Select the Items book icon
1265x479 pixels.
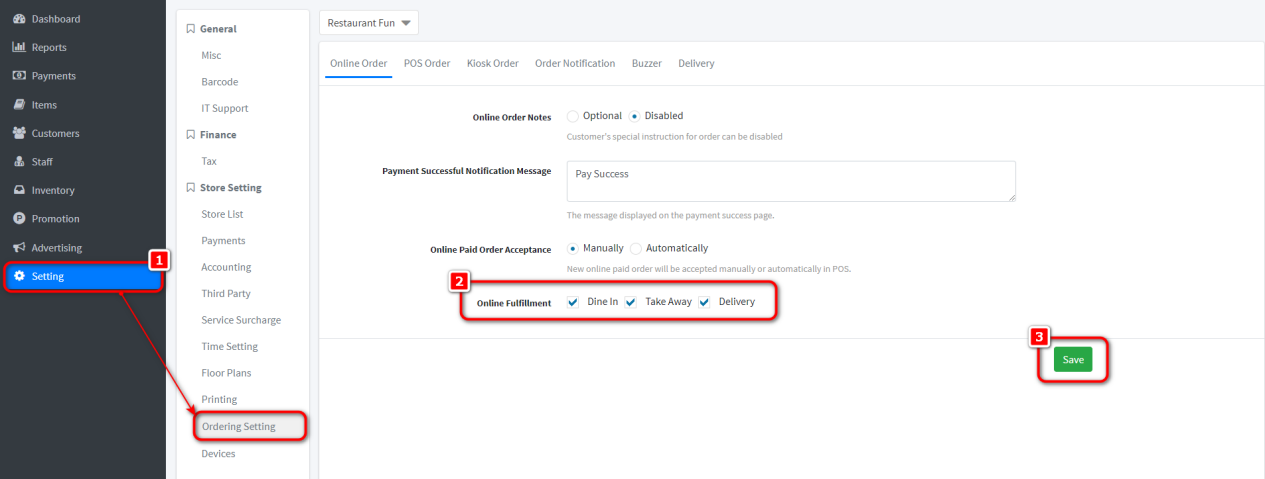18,105
